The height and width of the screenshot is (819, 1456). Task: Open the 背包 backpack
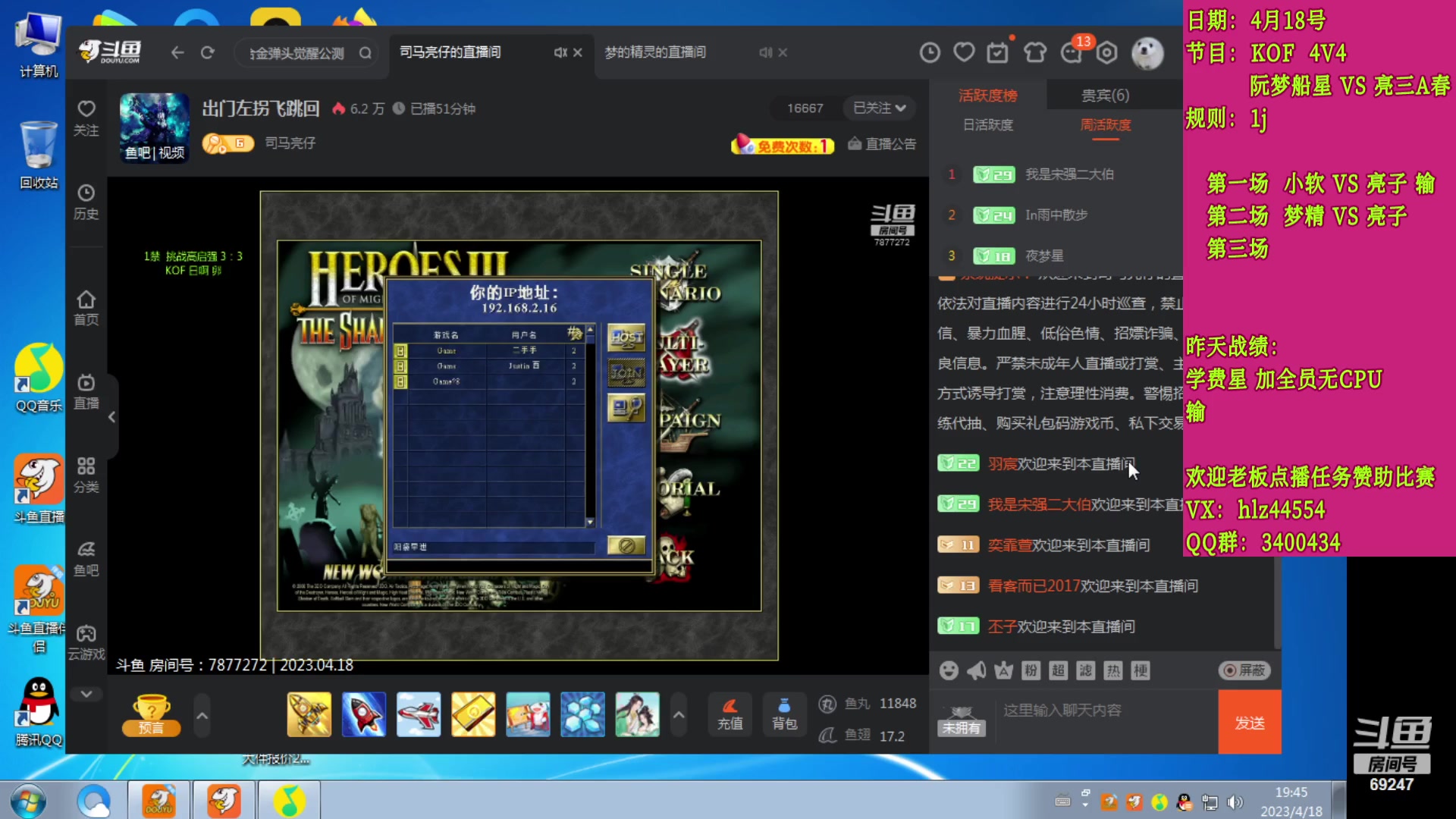click(784, 714)
